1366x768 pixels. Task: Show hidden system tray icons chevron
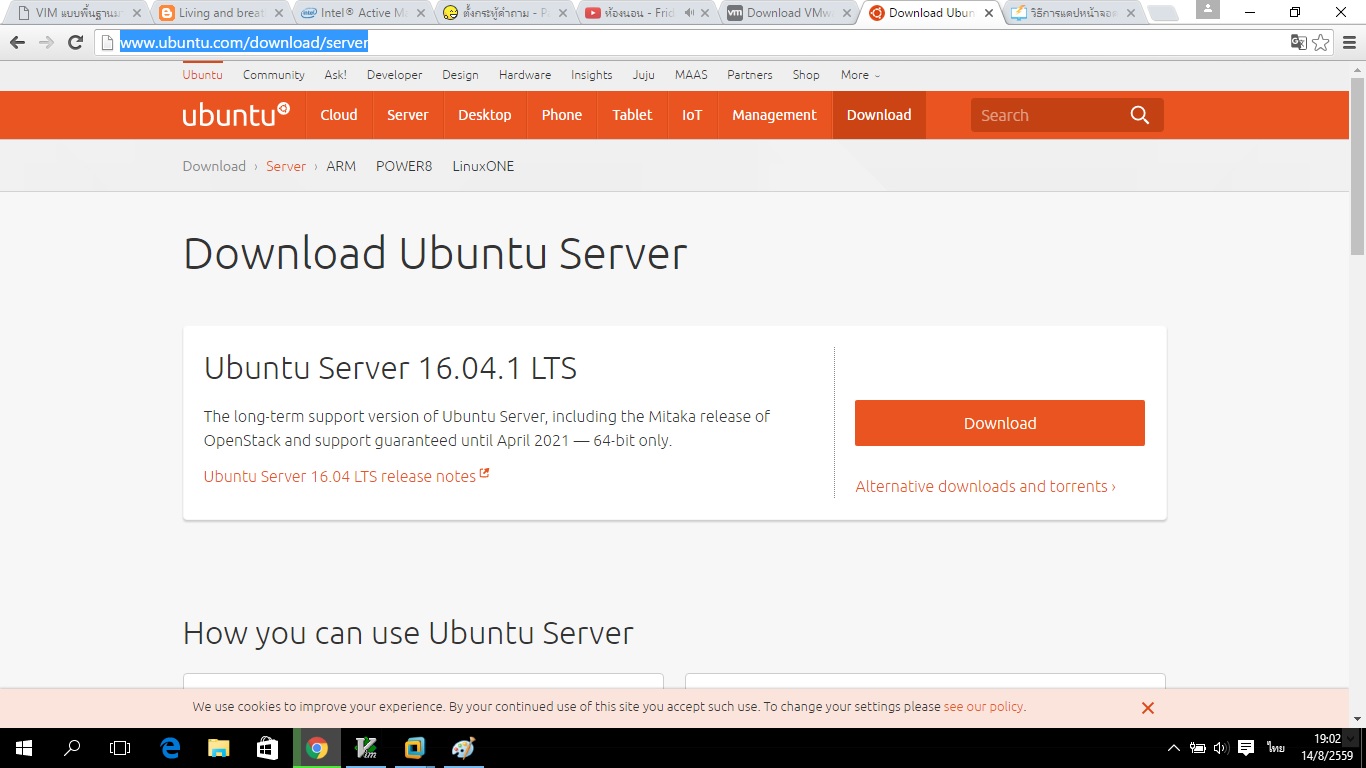pos(1174,748)
